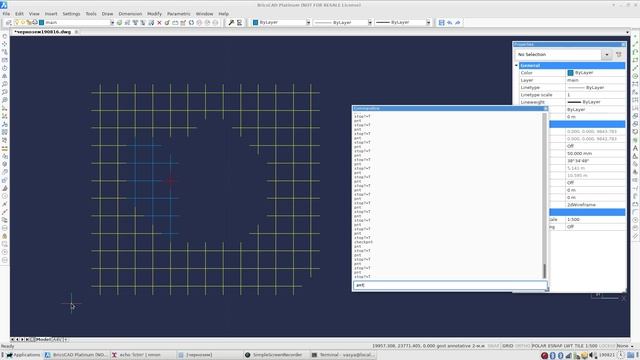Open the color ByLayer dropdown in toolbar

(x=308, y=23)
